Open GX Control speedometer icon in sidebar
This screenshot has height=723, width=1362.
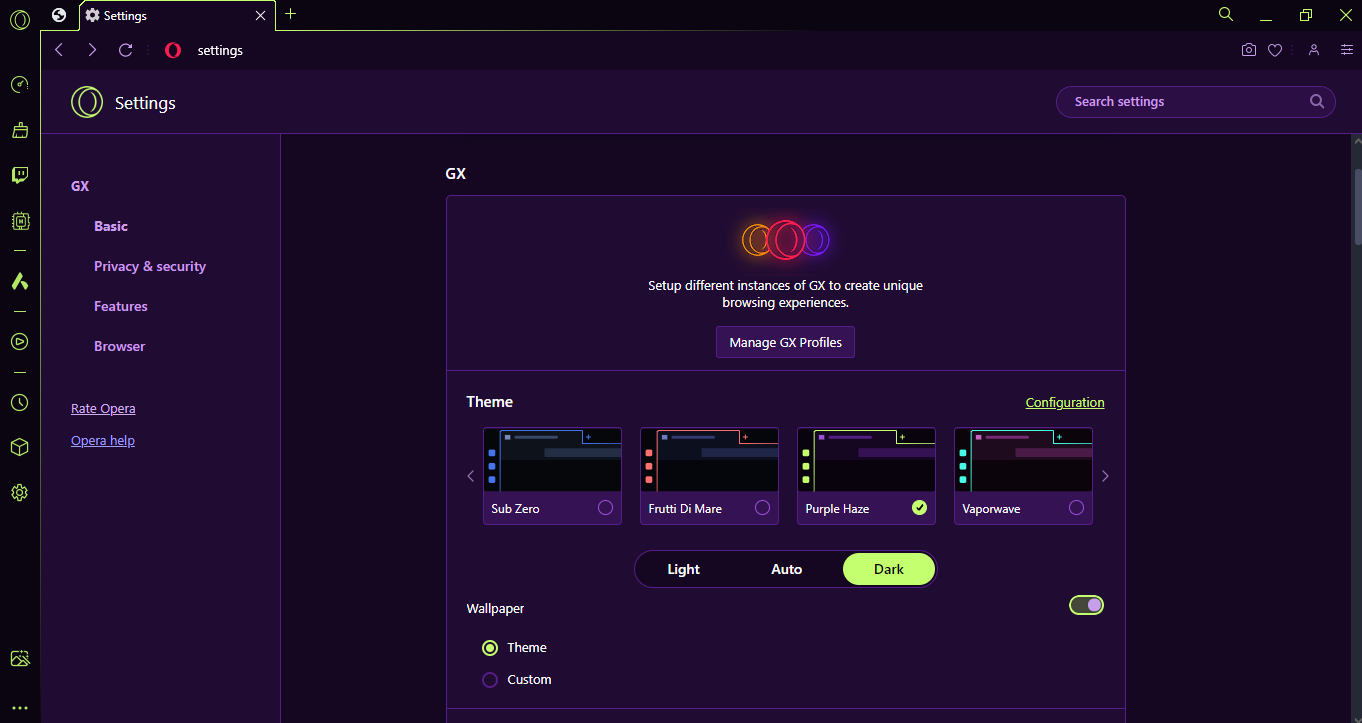19,84
